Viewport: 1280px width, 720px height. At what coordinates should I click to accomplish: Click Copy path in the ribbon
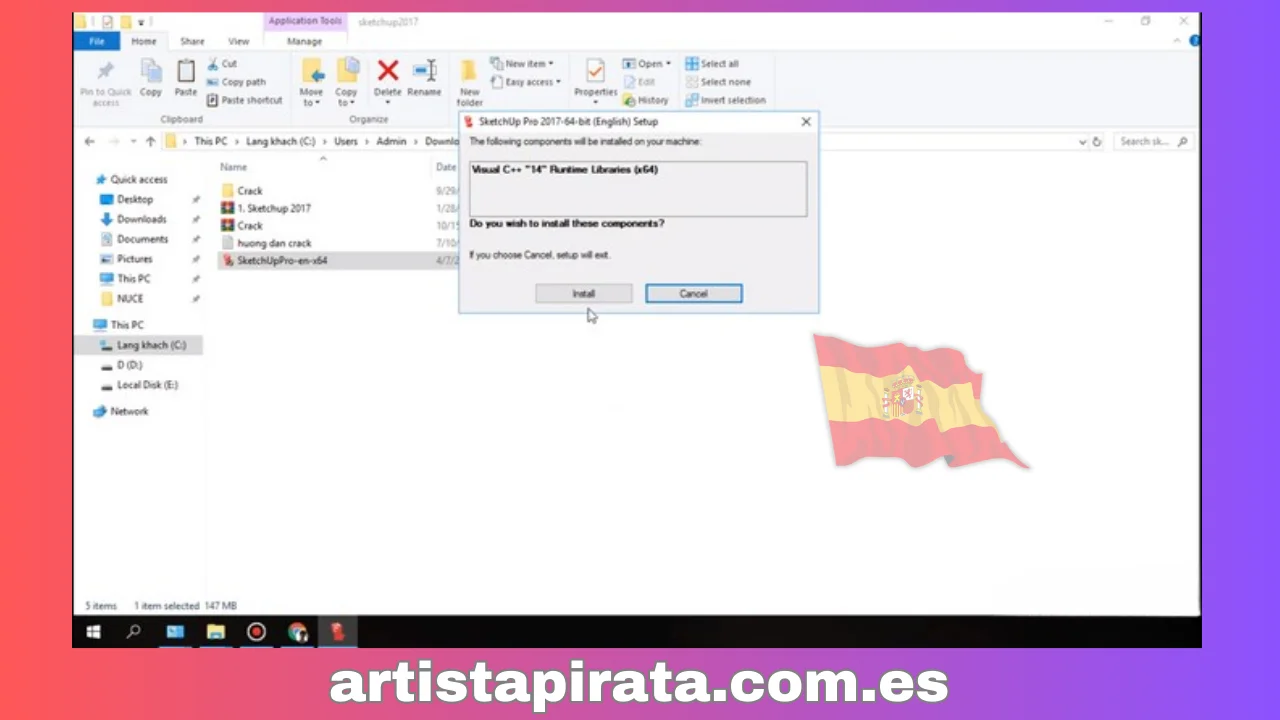(x=236, y=82)
